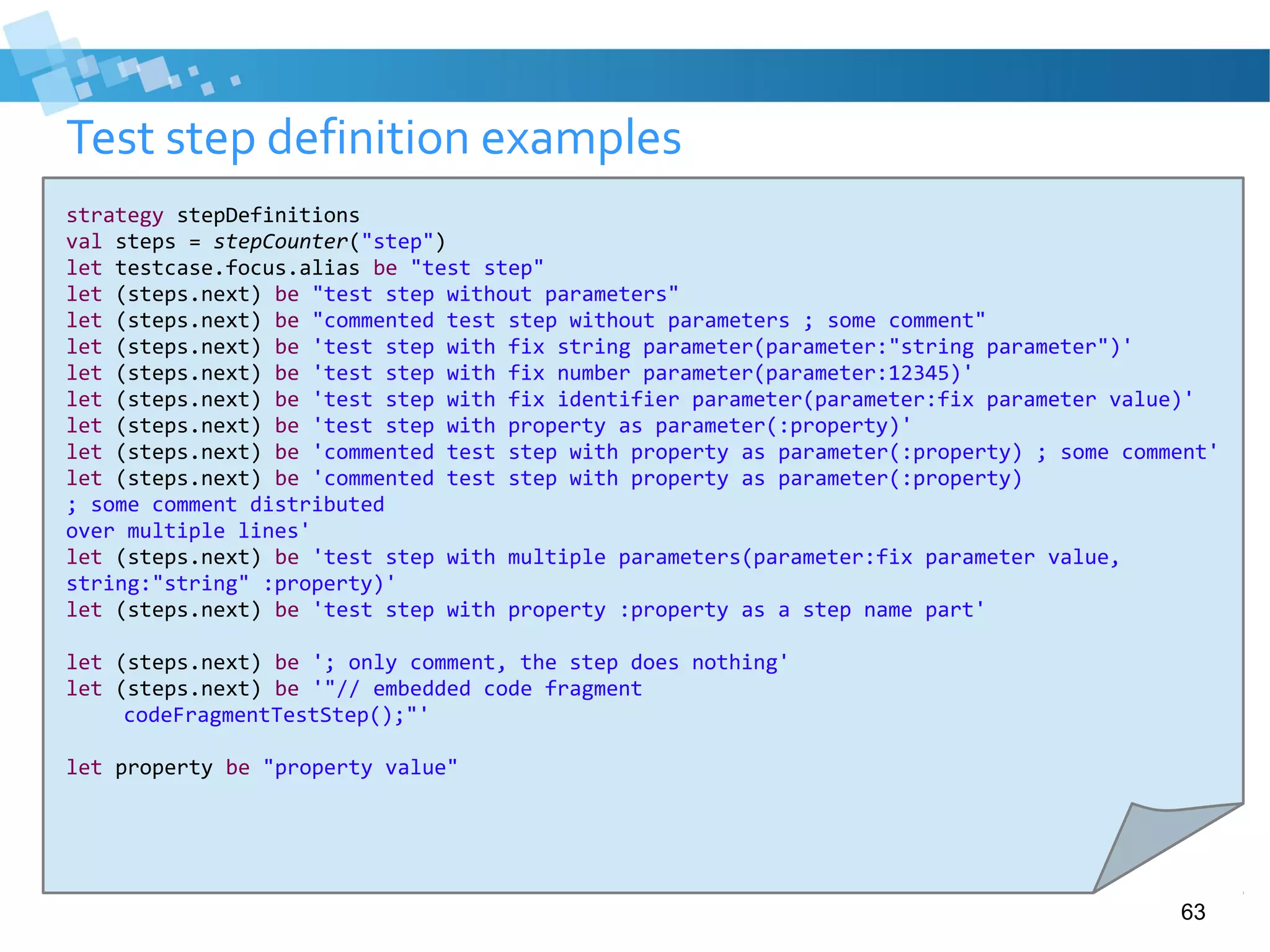
Task: Click the text '; some comment distributed'
Action: click(x=225, y=505)
